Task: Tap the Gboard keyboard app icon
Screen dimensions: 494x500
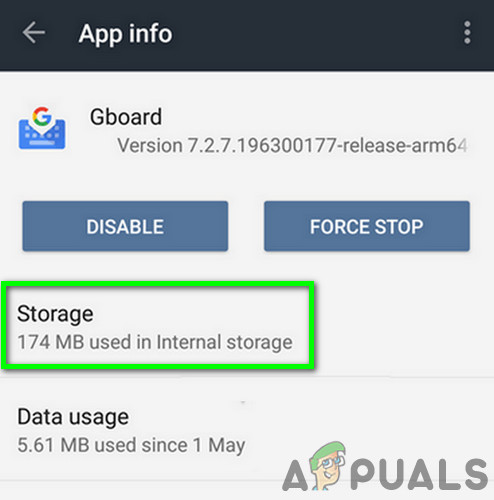Action: pyautogui.click(x=42, y=128)
